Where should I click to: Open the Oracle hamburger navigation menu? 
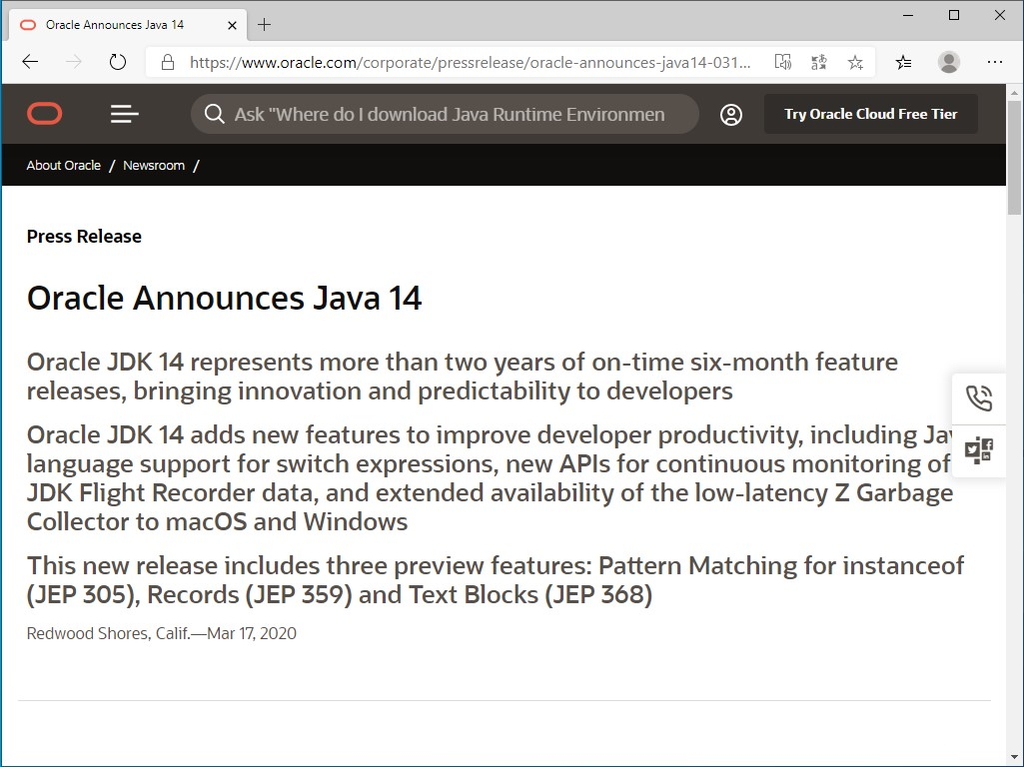coord(124,114)
